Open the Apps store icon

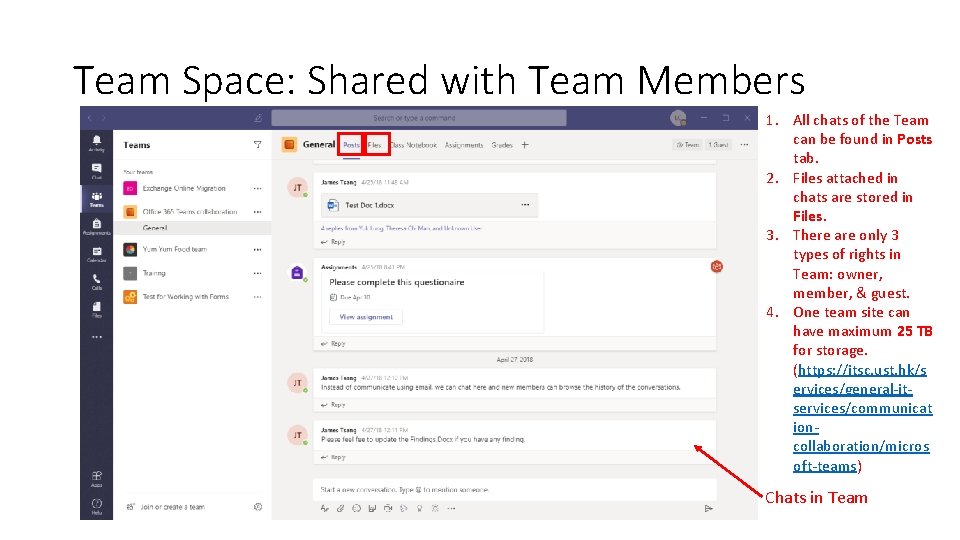(97, 479)
